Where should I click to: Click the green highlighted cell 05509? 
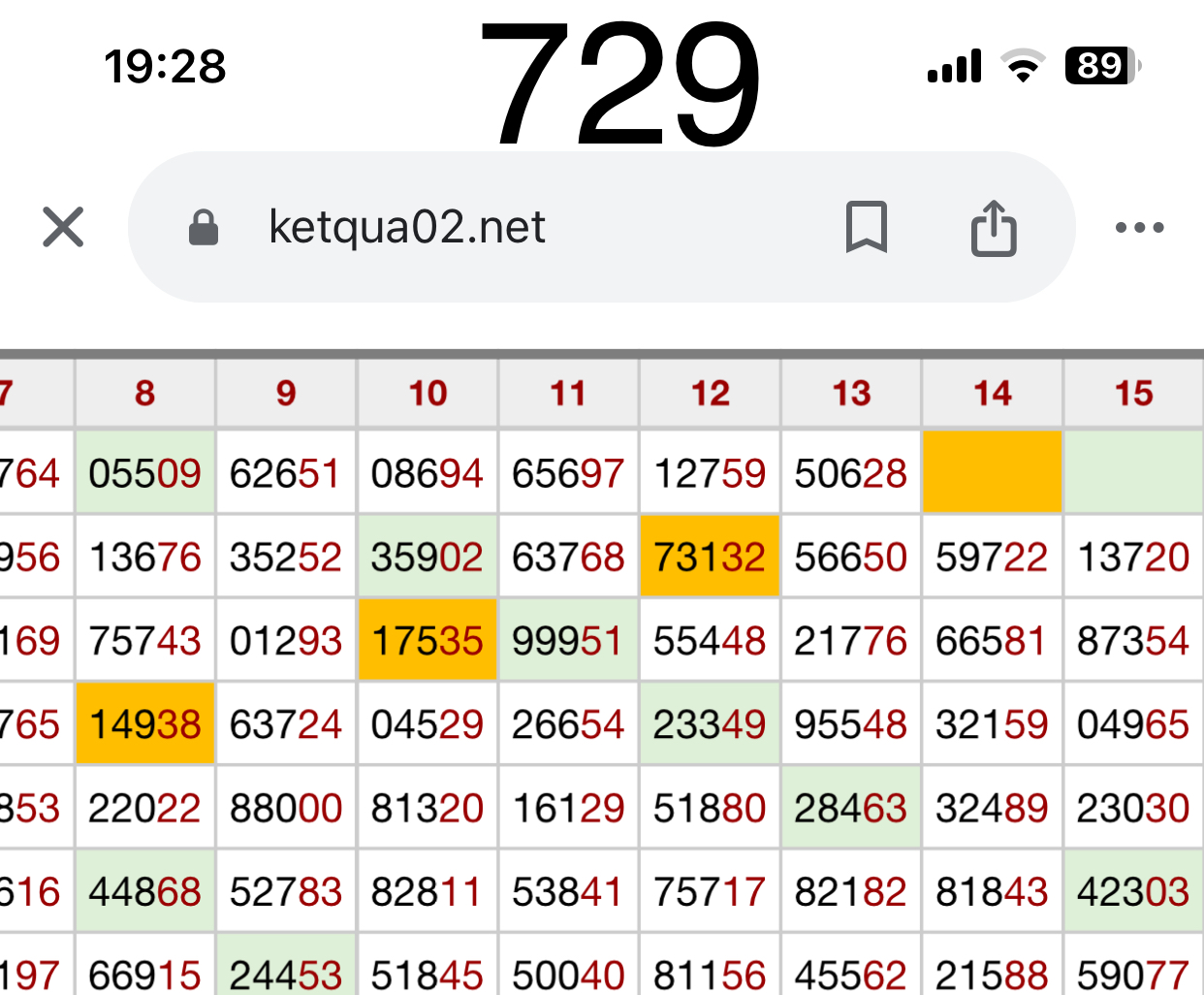click(145, 473)
